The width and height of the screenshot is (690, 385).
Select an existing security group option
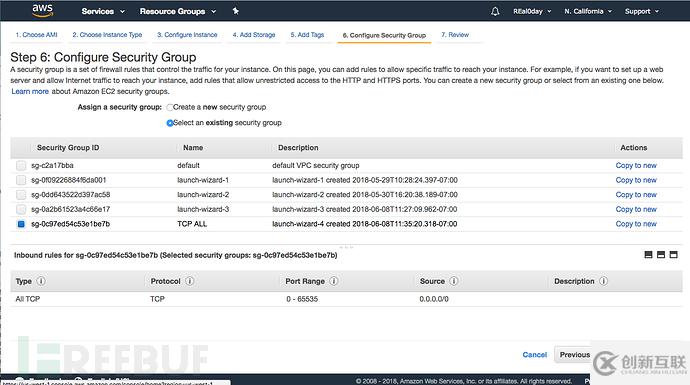coord(169,123)
